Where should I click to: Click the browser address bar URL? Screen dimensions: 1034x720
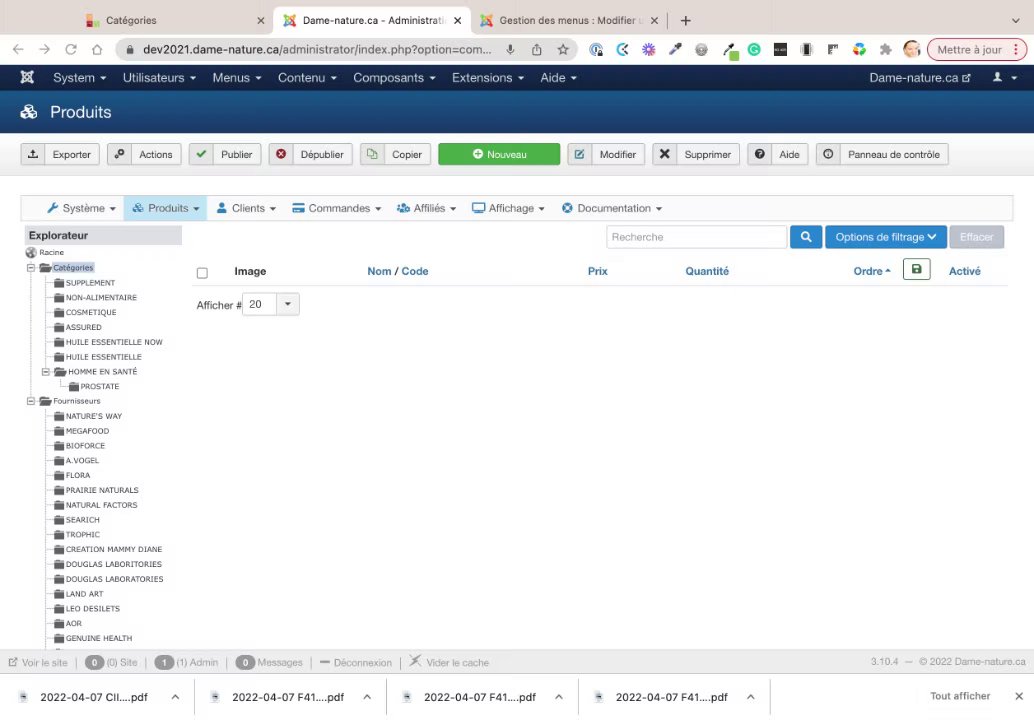(x=317, y=49)
